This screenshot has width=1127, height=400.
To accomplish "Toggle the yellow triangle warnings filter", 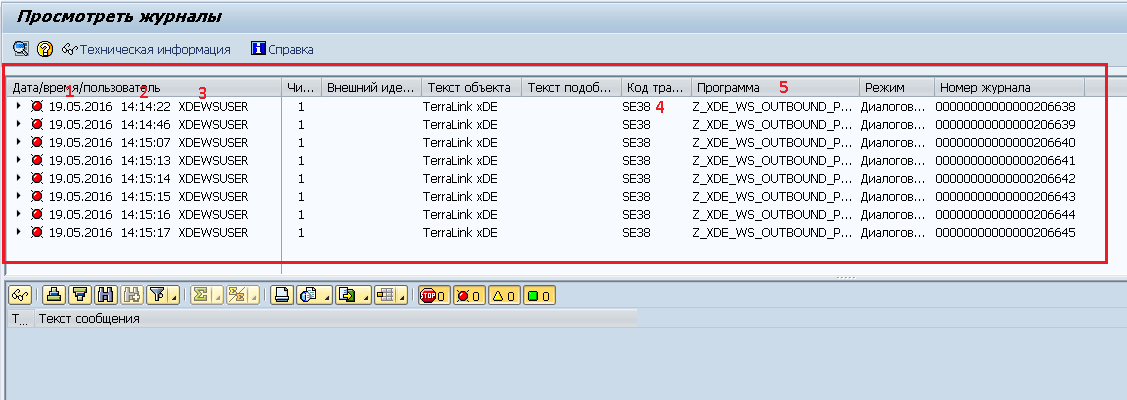I will click(x=502, y=295).
